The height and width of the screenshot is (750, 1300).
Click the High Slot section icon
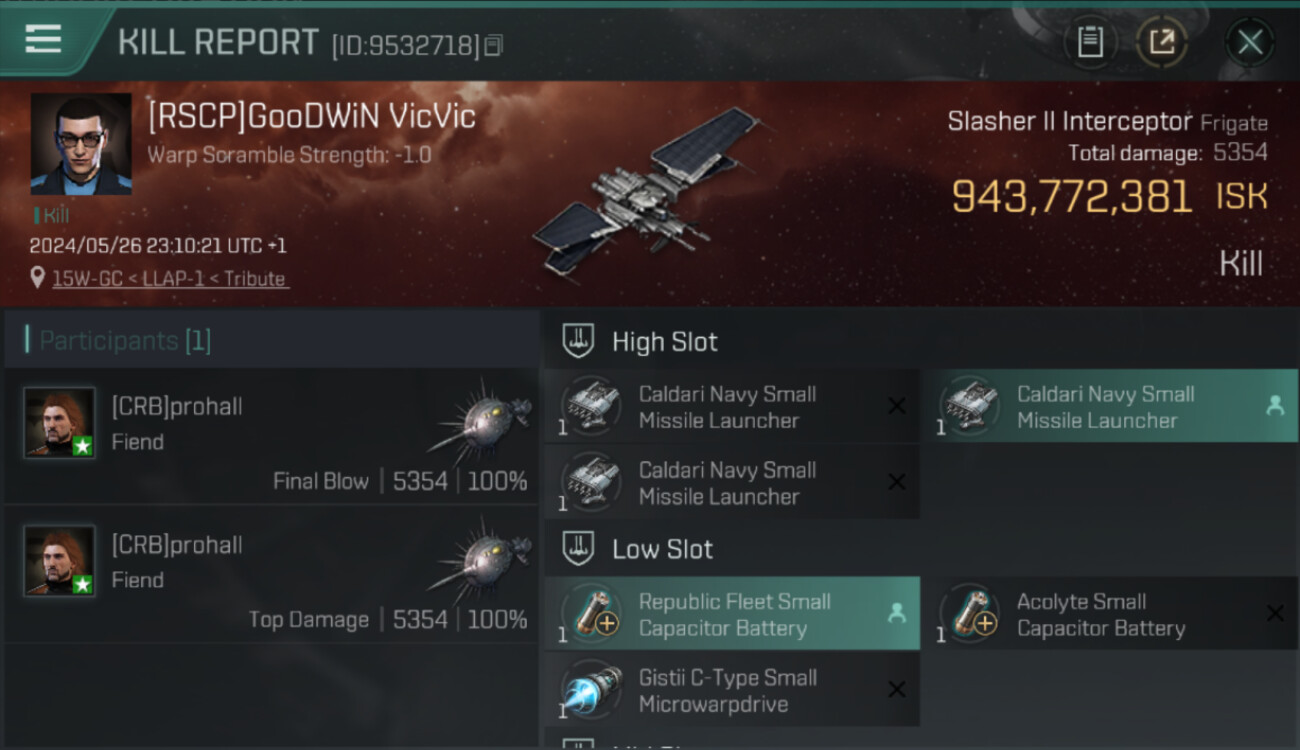tap(579, 341)
